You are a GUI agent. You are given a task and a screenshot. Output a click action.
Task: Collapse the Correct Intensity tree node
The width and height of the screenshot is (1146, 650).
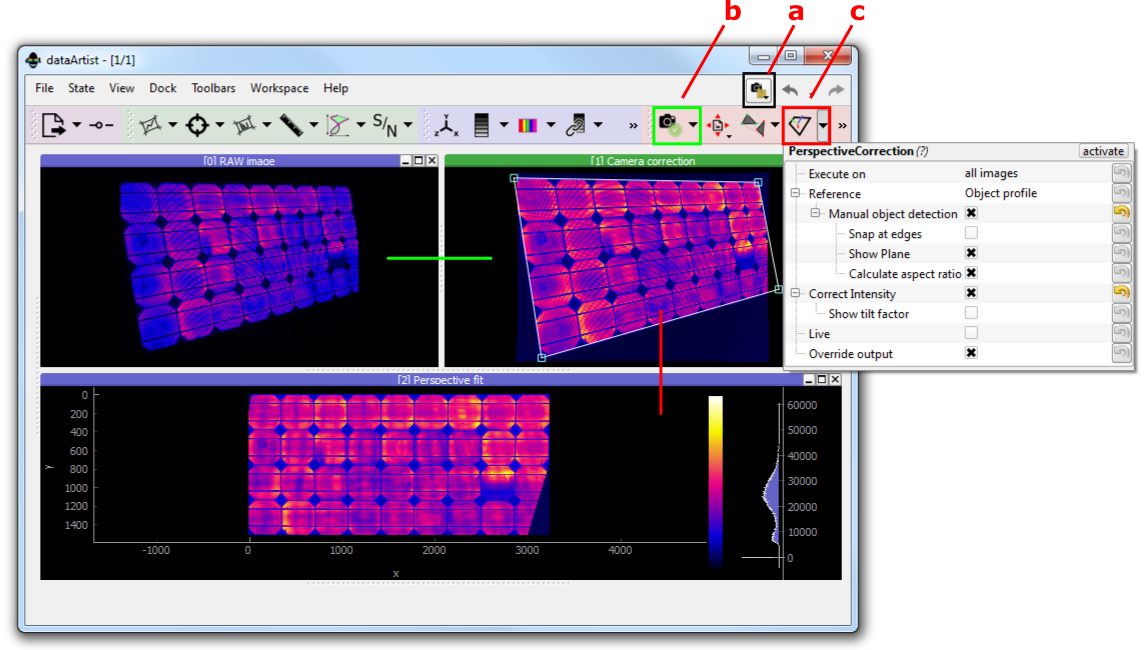click(796, 293)
